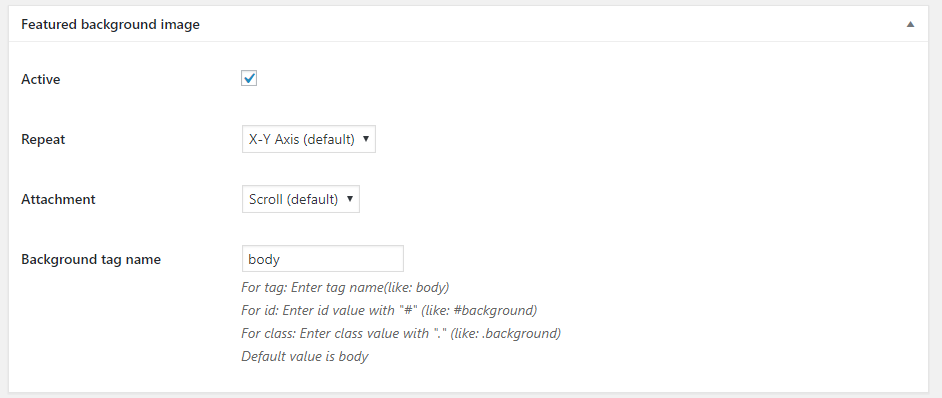
Task: Click the 'Default value is body' hint
Action: (x=305, y=356)
